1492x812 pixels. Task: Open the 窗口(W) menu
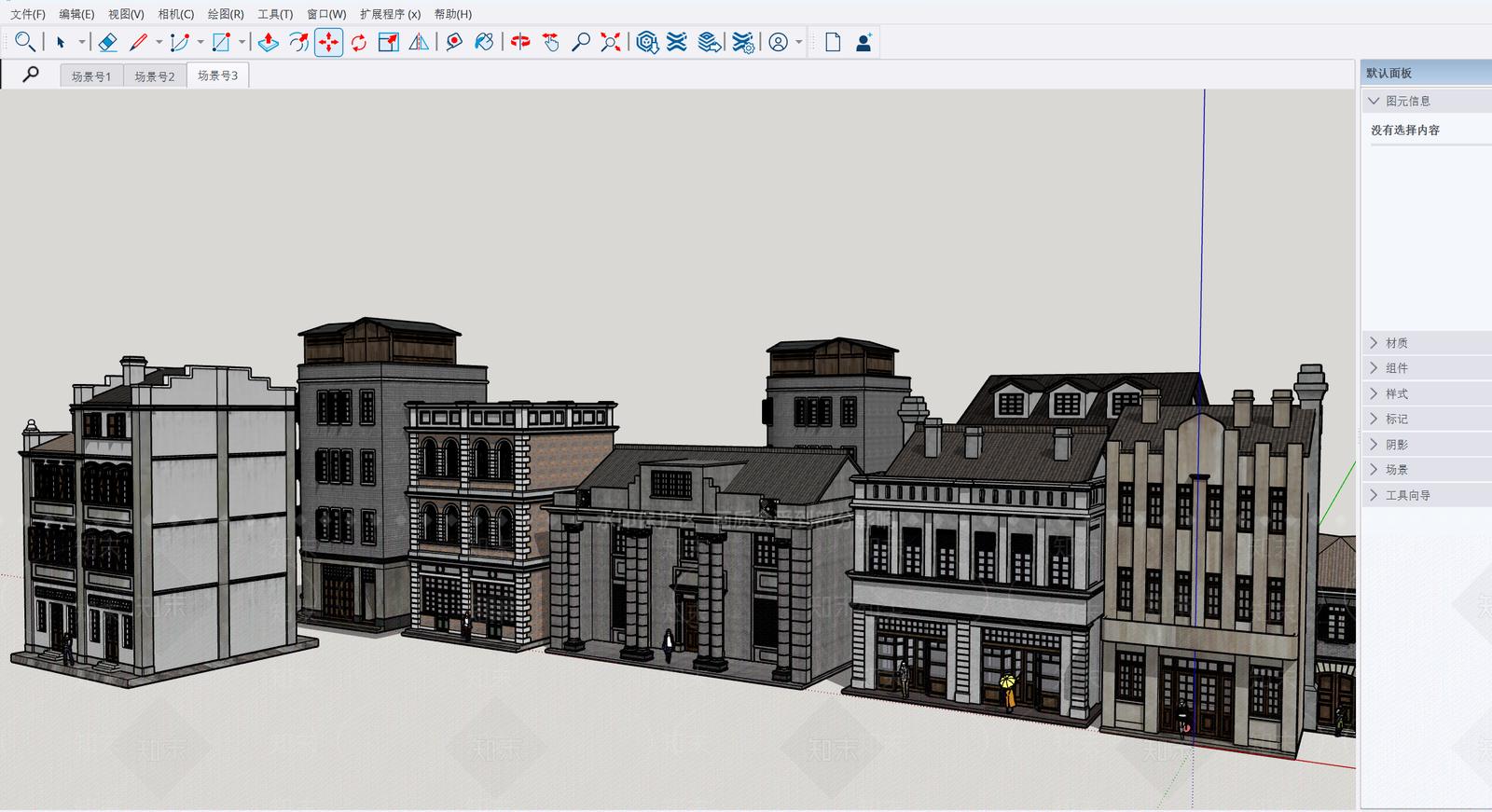click(x=326, y=14)
